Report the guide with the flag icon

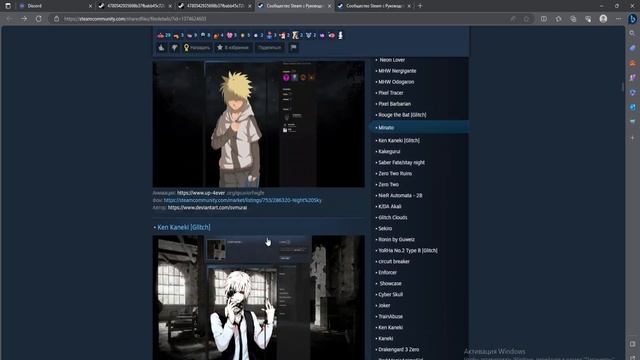[x=293, y=48]
